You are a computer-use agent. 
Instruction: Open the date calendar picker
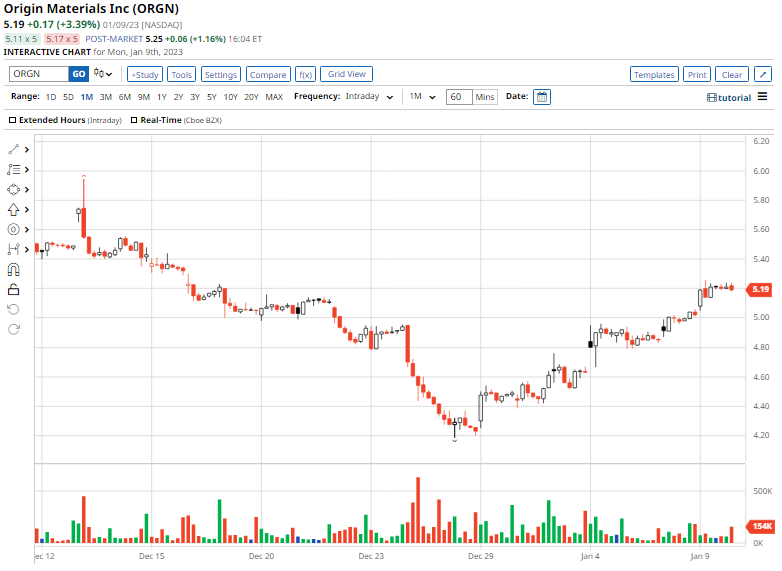(542, 97)
